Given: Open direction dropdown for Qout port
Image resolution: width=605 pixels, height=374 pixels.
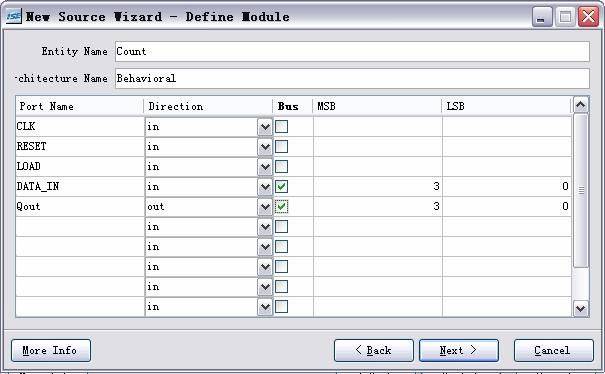Looking at the screenshot, I should 265,207.
